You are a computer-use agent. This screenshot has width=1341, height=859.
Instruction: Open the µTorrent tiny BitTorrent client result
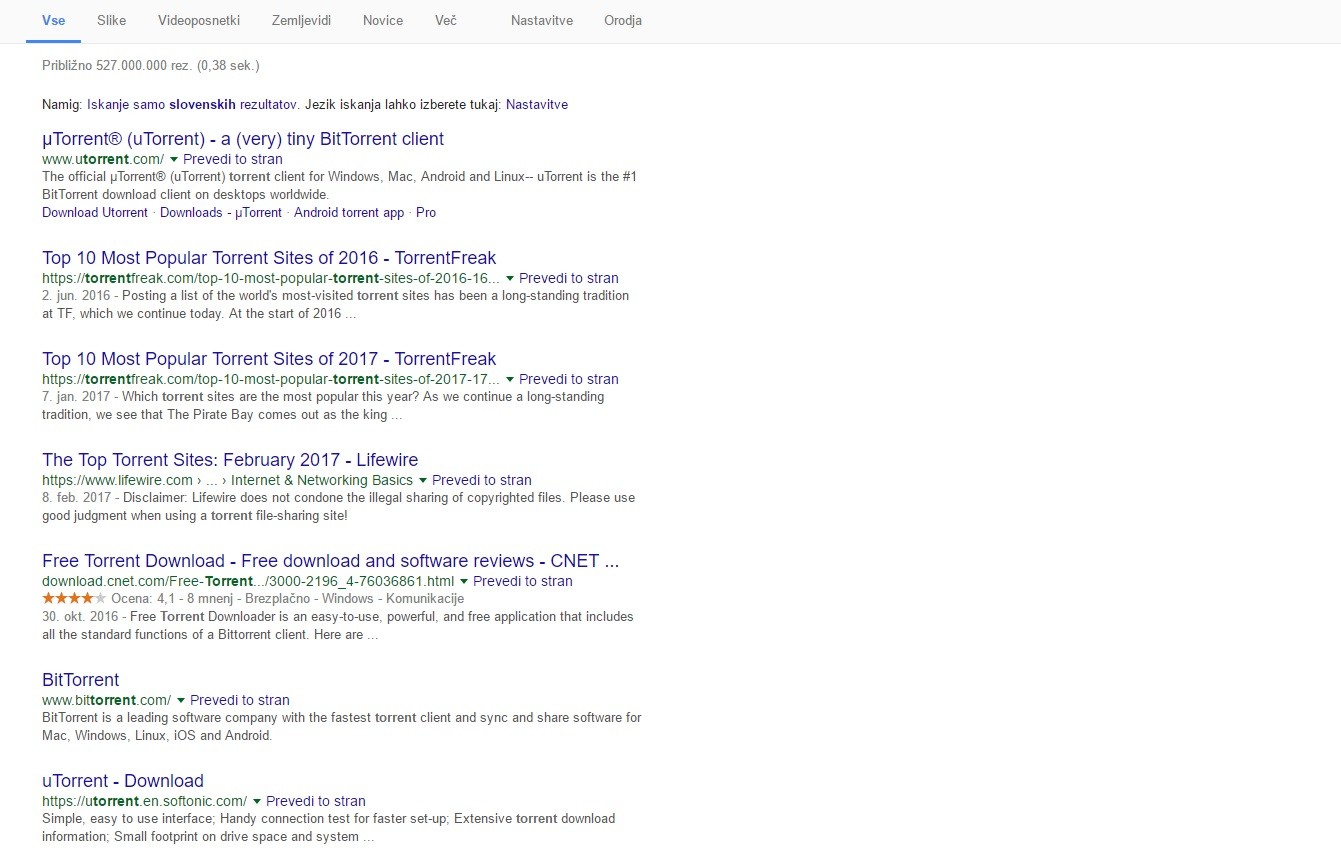243,139
